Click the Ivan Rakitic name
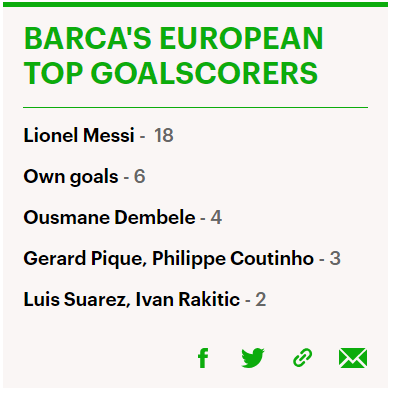The height and width of the screenshot is (393, 395). tap(188, 299)
